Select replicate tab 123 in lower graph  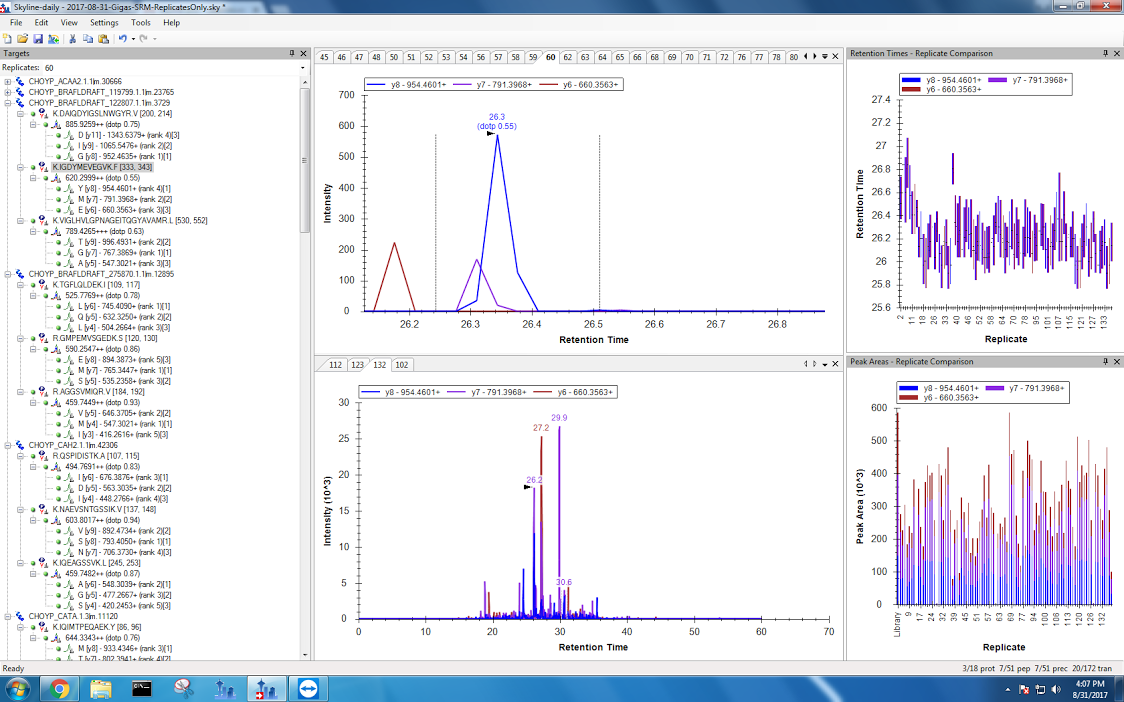[356, 365]
